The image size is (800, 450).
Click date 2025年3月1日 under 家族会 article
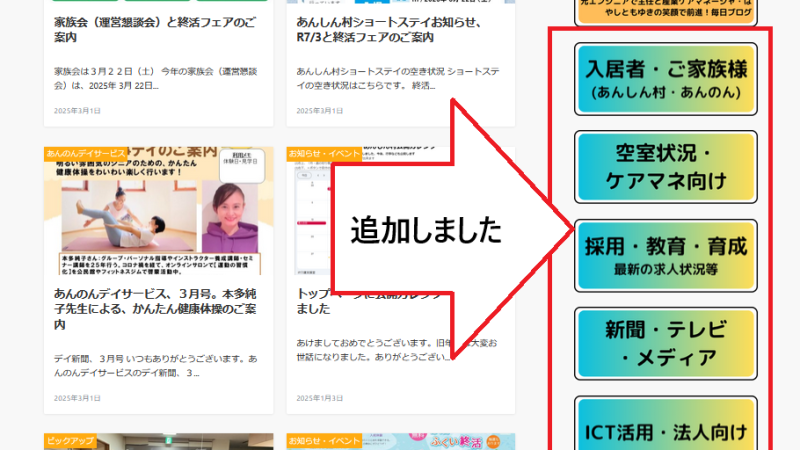(77, 111)
